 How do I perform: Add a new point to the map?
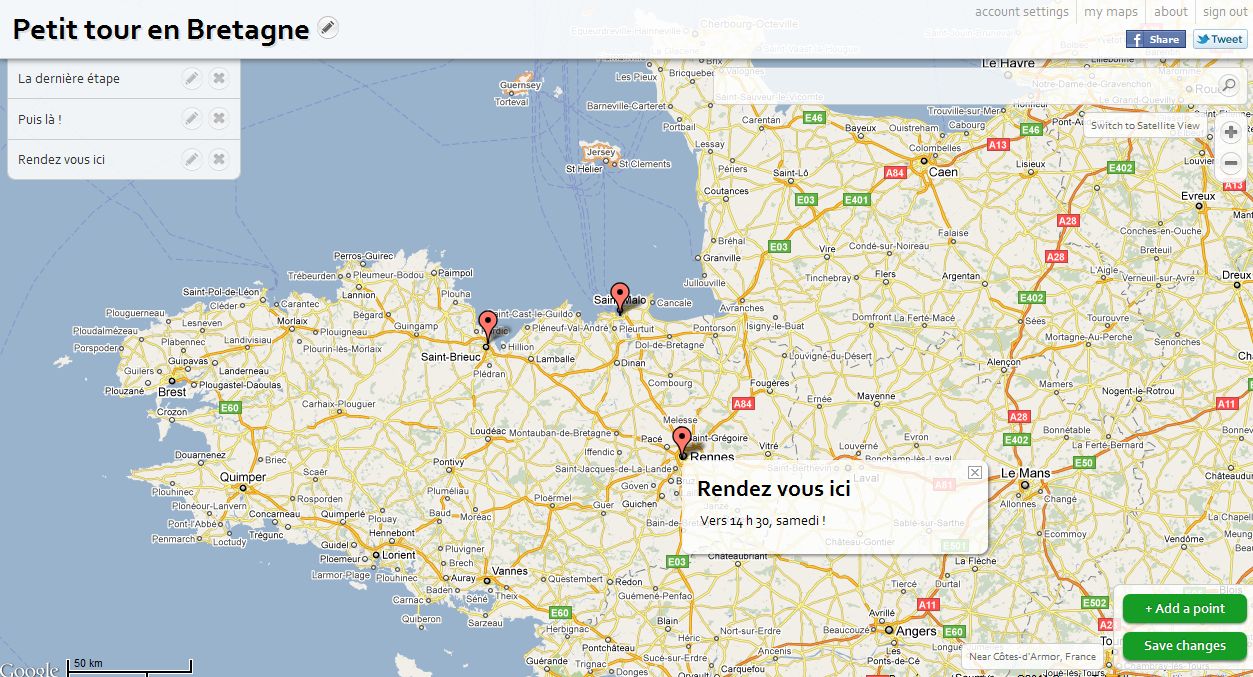pos(1184,608)
